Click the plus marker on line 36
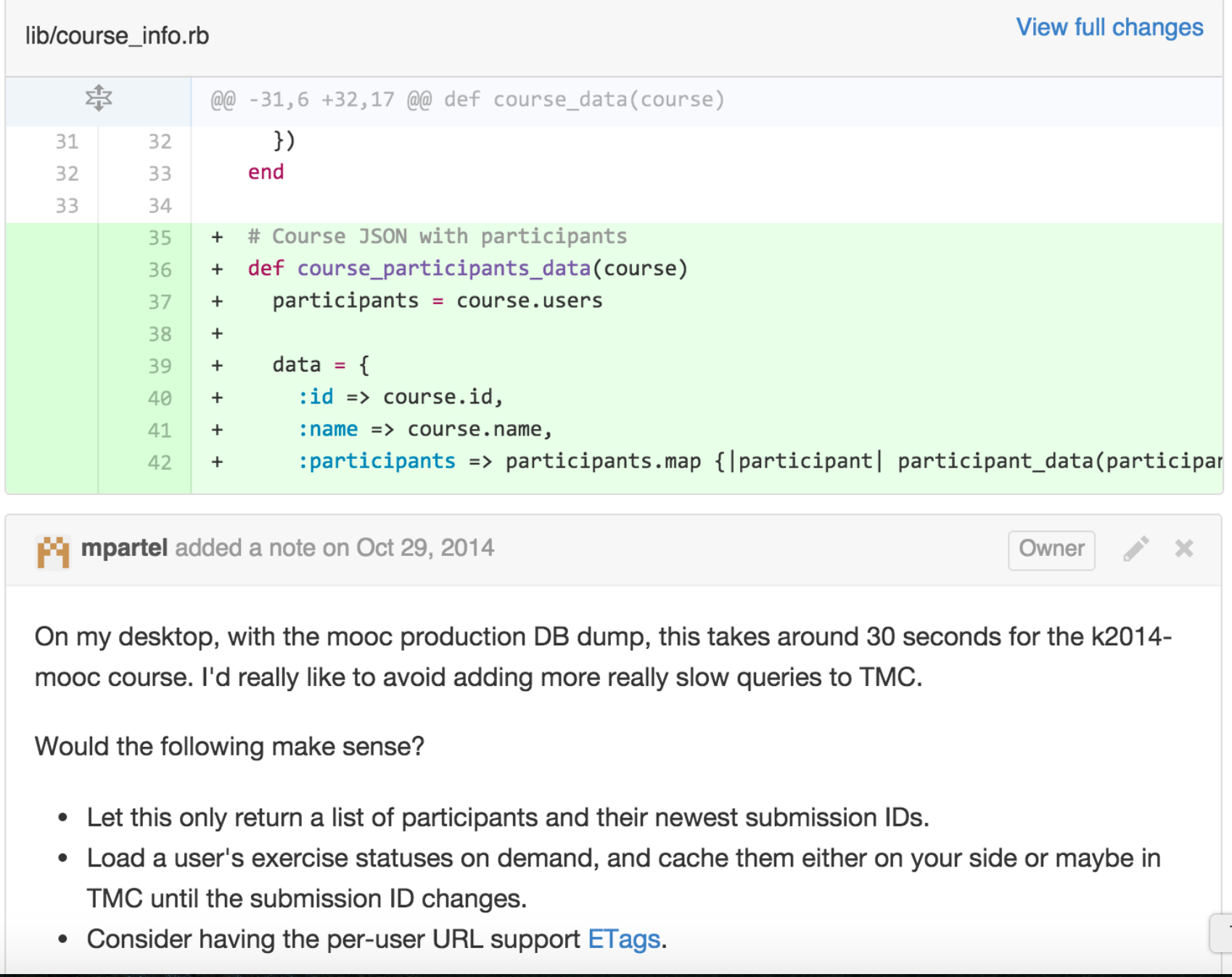1232x977 pixels. point(217,269)
